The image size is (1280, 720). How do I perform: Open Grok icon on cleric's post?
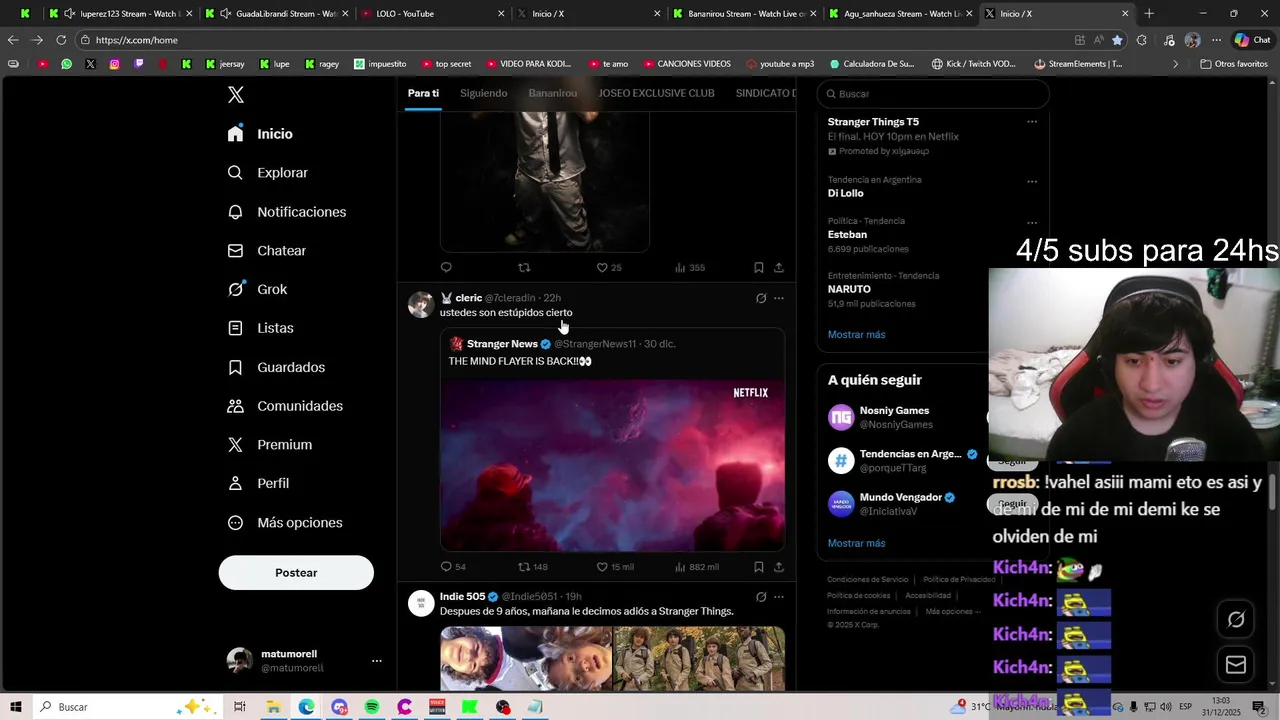click(761, 298)
